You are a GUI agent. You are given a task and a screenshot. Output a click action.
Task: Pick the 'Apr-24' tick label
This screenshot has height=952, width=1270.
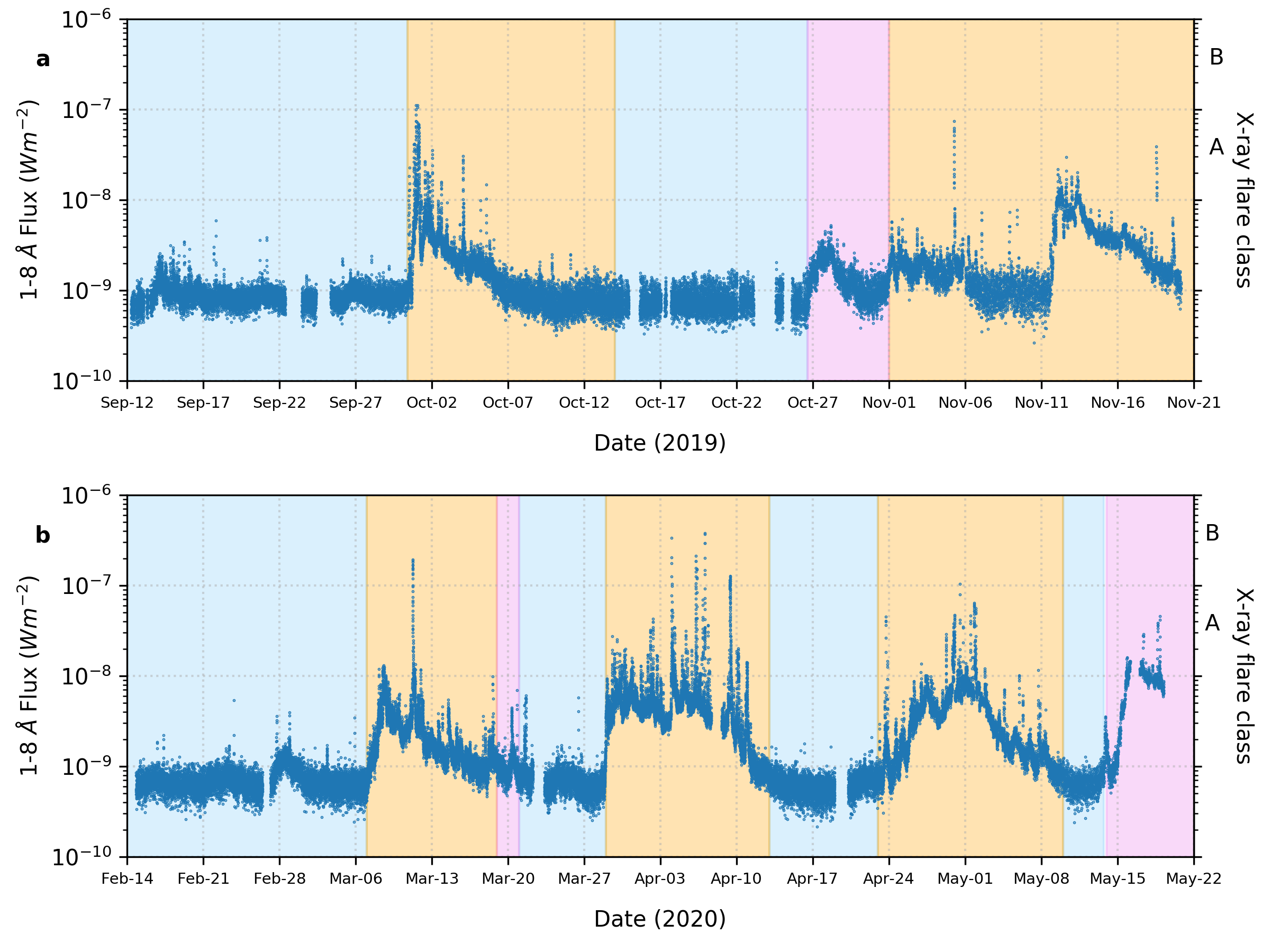(889, 879)
